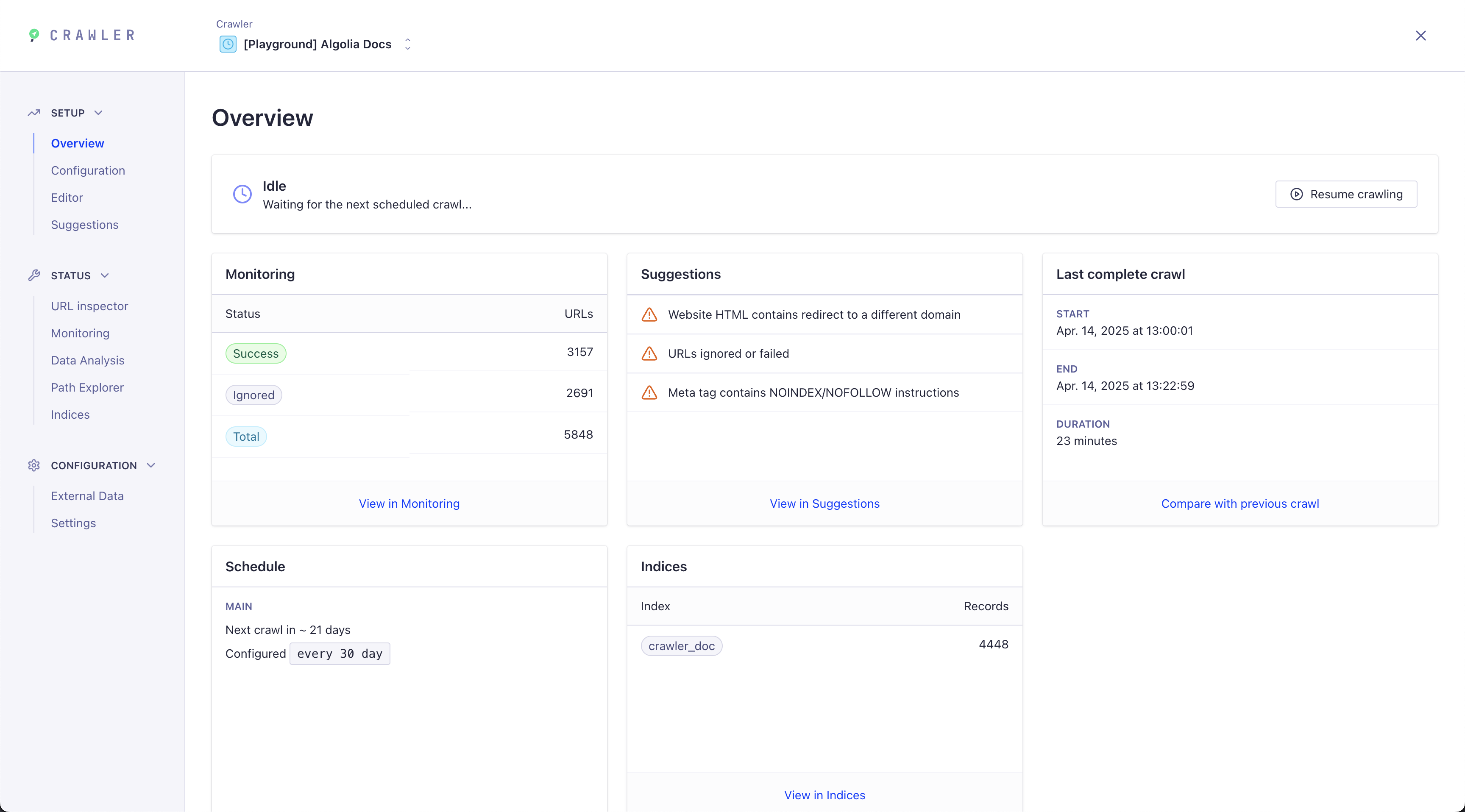Click Compare with previous crawl
Image resolution: width=1465 pixels, height=812 pixels.
coord(1240,503)
